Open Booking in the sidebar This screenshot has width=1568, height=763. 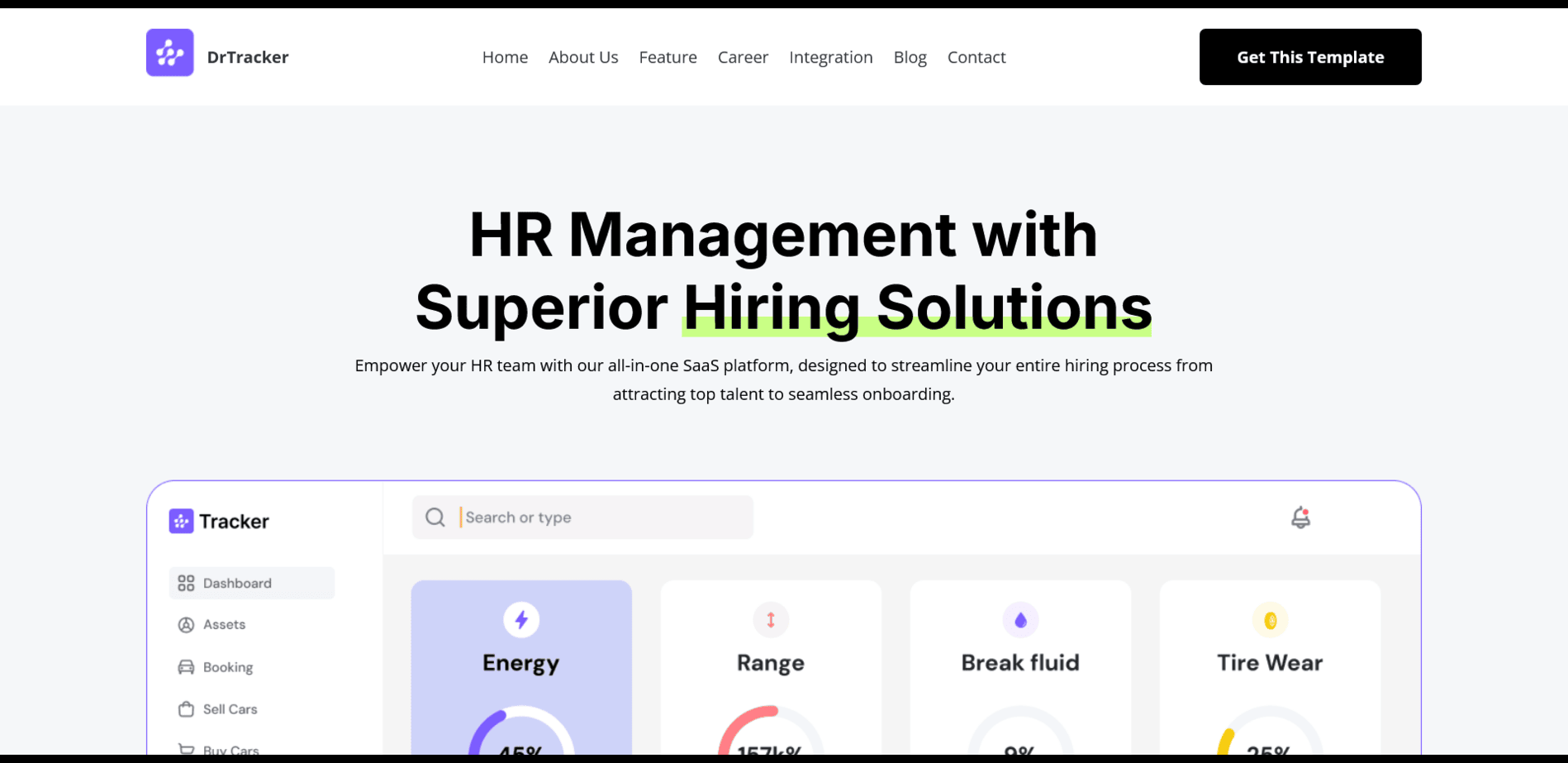227,667
